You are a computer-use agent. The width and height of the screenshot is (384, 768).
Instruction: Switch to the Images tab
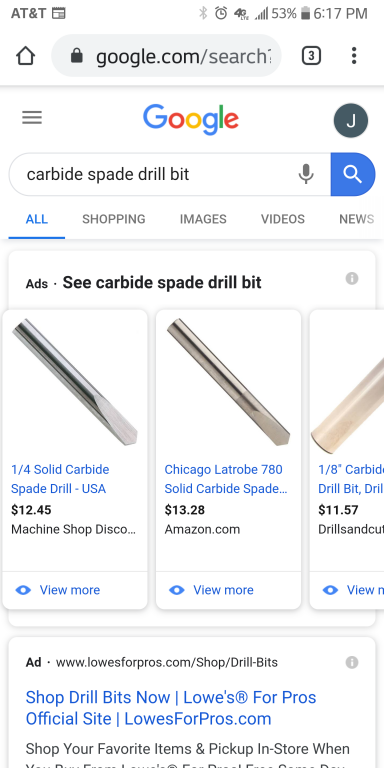203,219
